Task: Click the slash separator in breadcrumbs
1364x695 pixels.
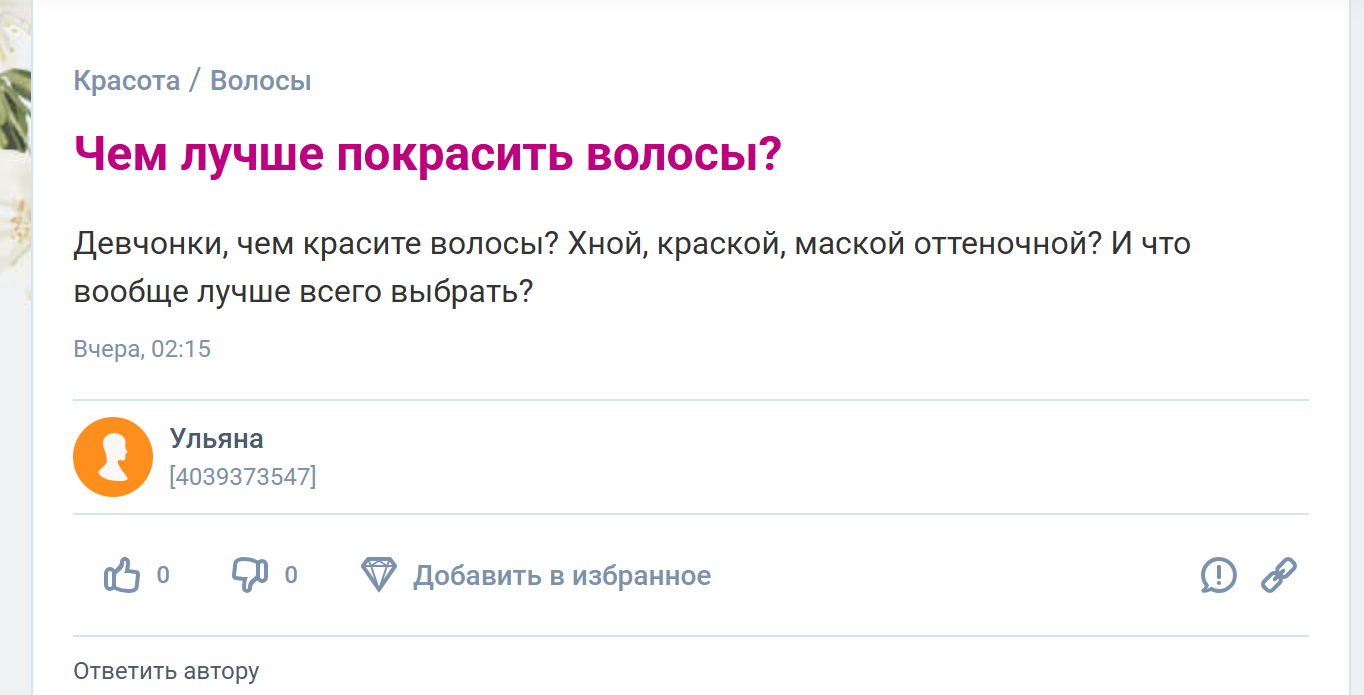Action: tap(196, 81)
